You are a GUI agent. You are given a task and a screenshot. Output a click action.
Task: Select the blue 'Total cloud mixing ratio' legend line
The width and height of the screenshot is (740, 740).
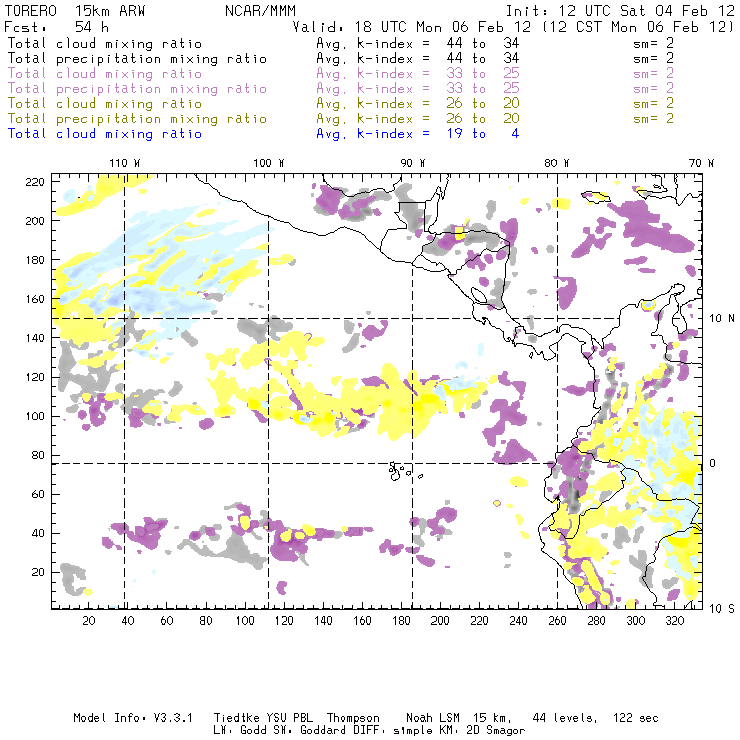click(105, 134)
